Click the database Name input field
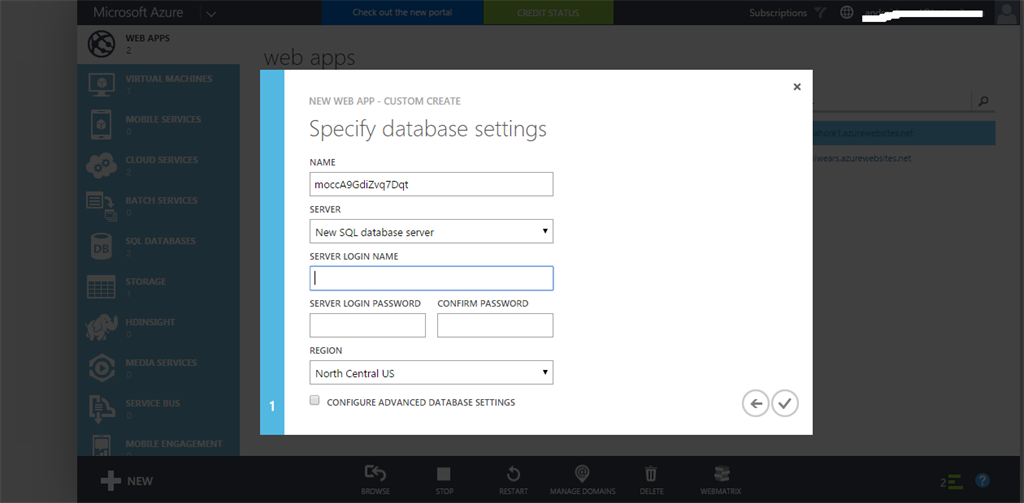 (x=431, y=184)
